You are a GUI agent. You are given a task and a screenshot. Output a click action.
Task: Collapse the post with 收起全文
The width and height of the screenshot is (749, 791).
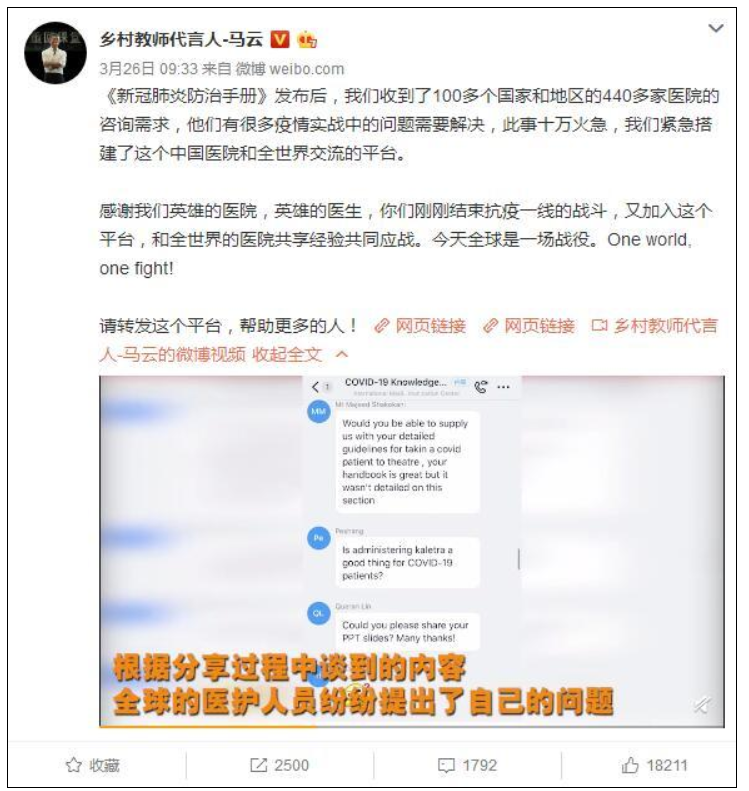pyautogui.click(x=286, y=355)
